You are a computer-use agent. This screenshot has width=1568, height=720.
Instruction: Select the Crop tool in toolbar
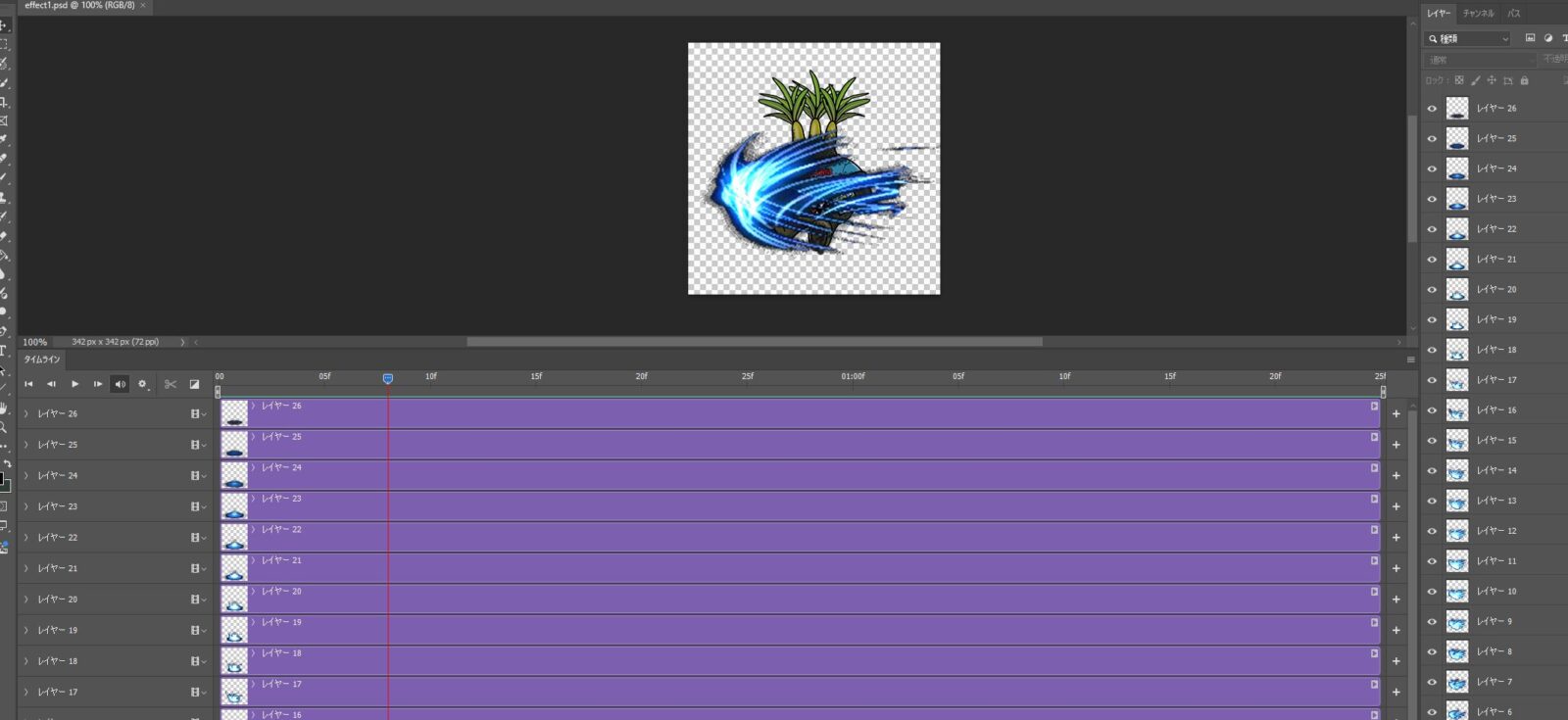tap(4, 102)
